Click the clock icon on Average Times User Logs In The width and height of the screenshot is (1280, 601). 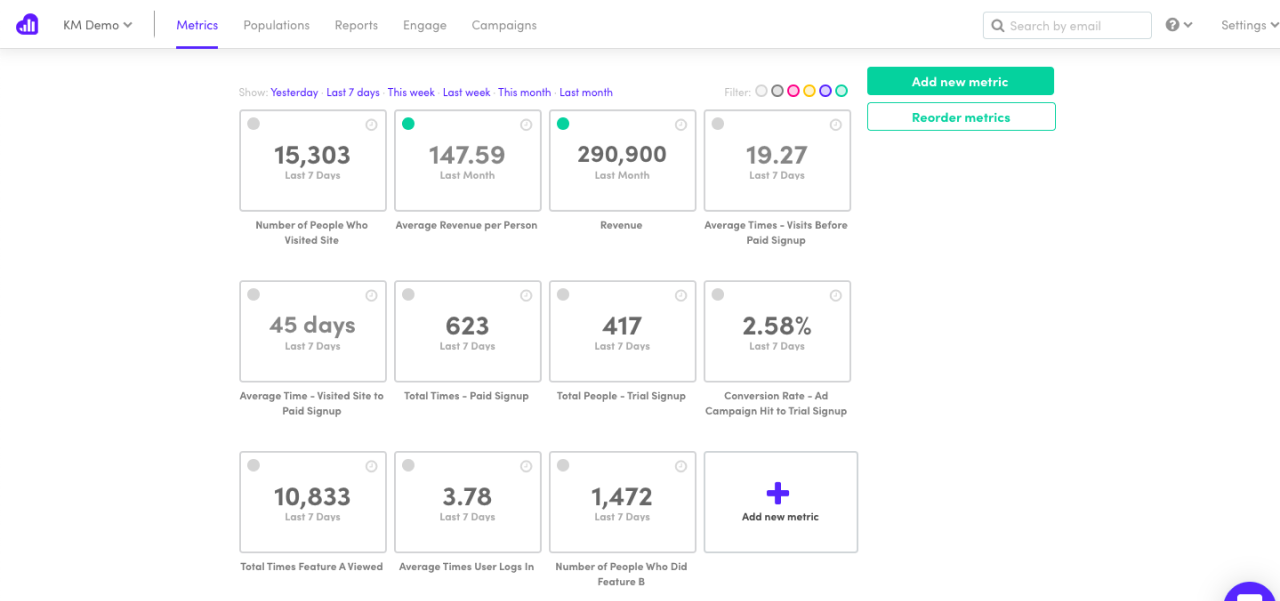click(525, 465)
